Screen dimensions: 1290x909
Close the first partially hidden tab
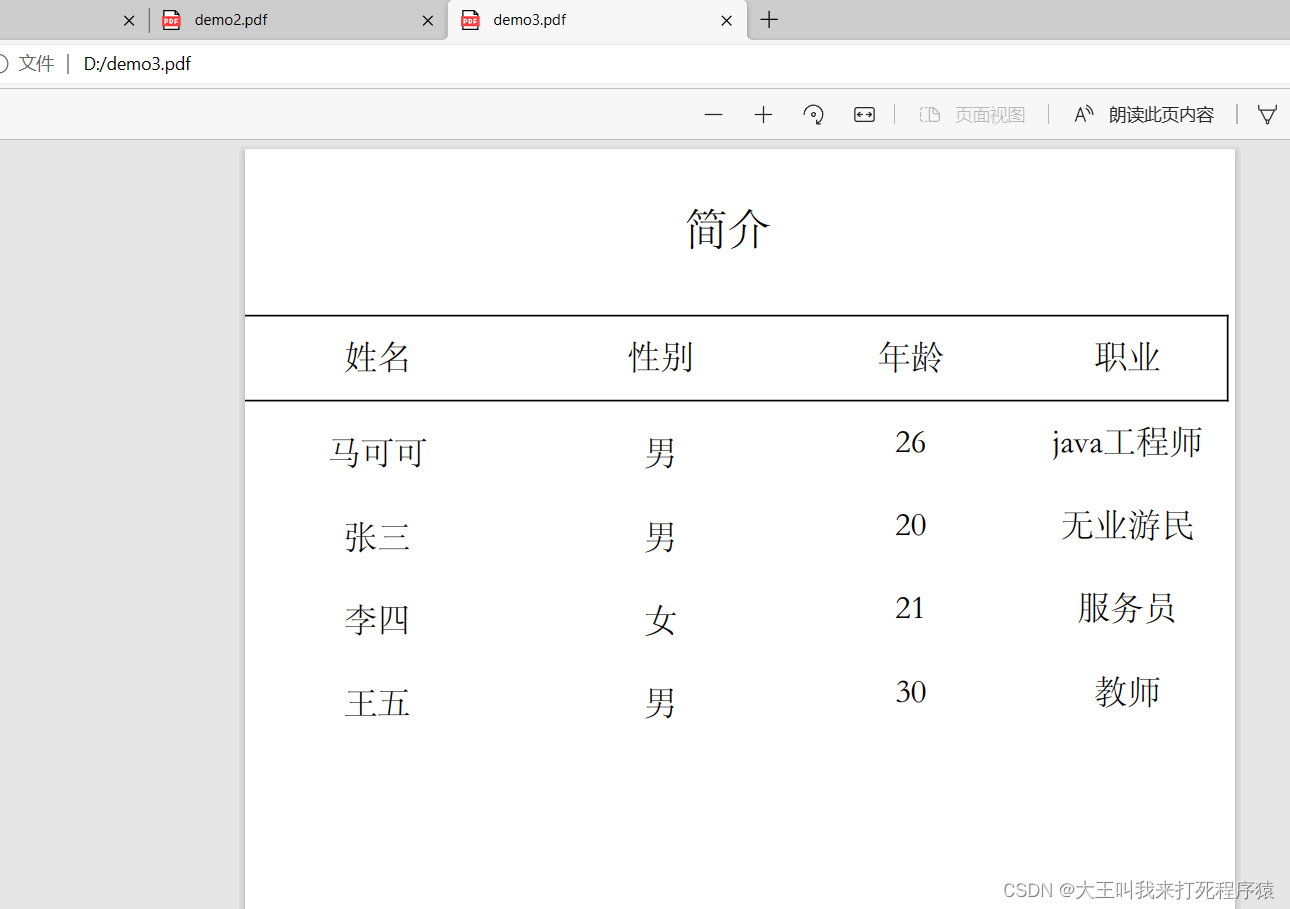coord(128,20)
